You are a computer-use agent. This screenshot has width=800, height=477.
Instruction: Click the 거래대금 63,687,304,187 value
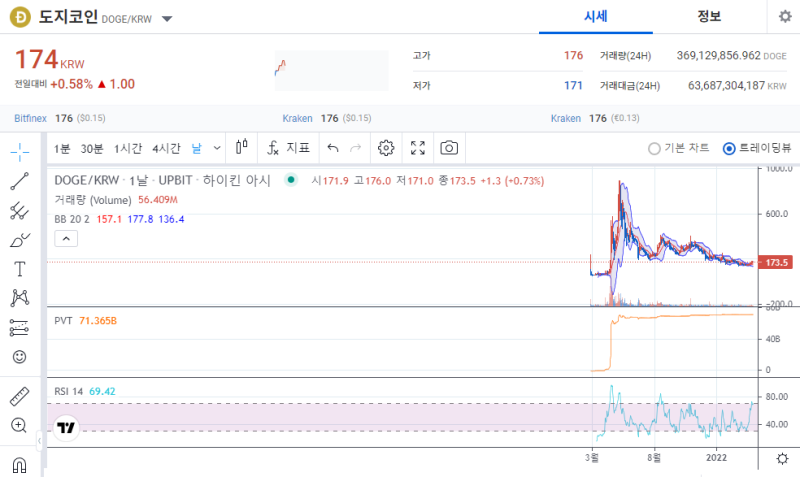727,85
